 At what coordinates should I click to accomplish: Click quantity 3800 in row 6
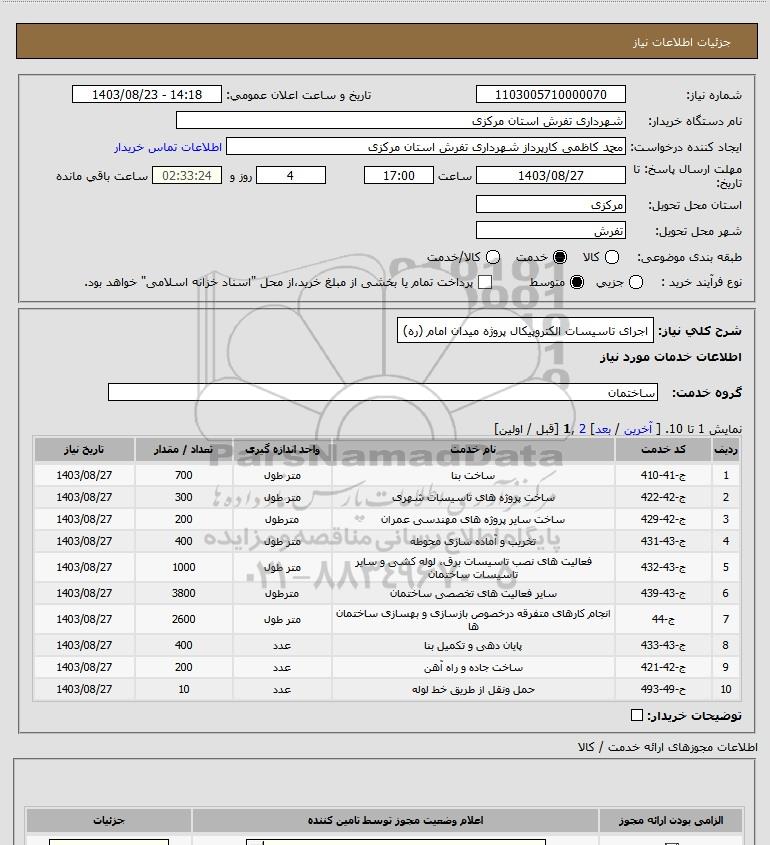pyautogui.click(x=184, y=593)
